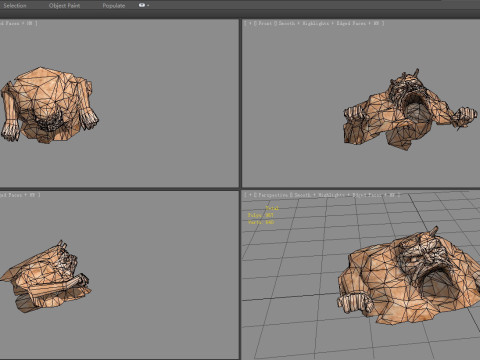
Task: Select the creature model in the bottom-left viewport
Action: click(47, 277)
